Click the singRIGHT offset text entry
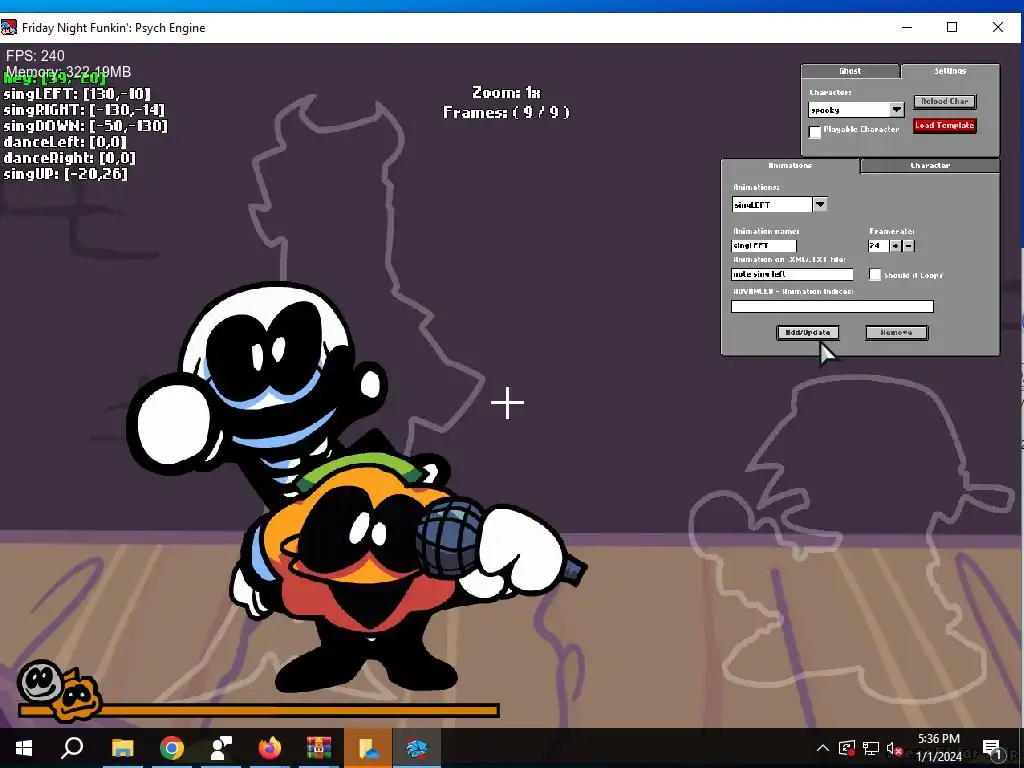The height and width of the screenshot is (768, 1024). click(x=84, y=110)
